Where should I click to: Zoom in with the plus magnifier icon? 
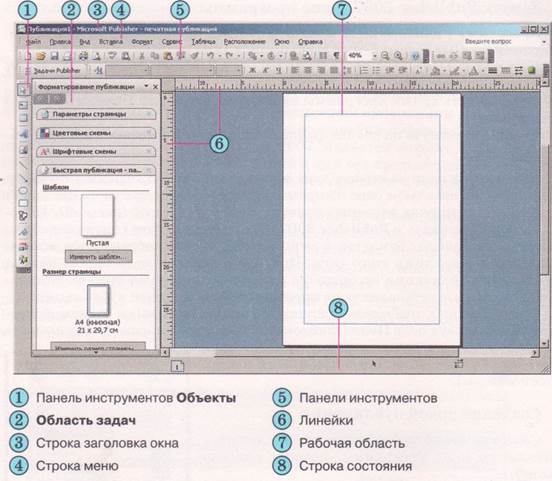pyautogui.click(x=398, y=55)
